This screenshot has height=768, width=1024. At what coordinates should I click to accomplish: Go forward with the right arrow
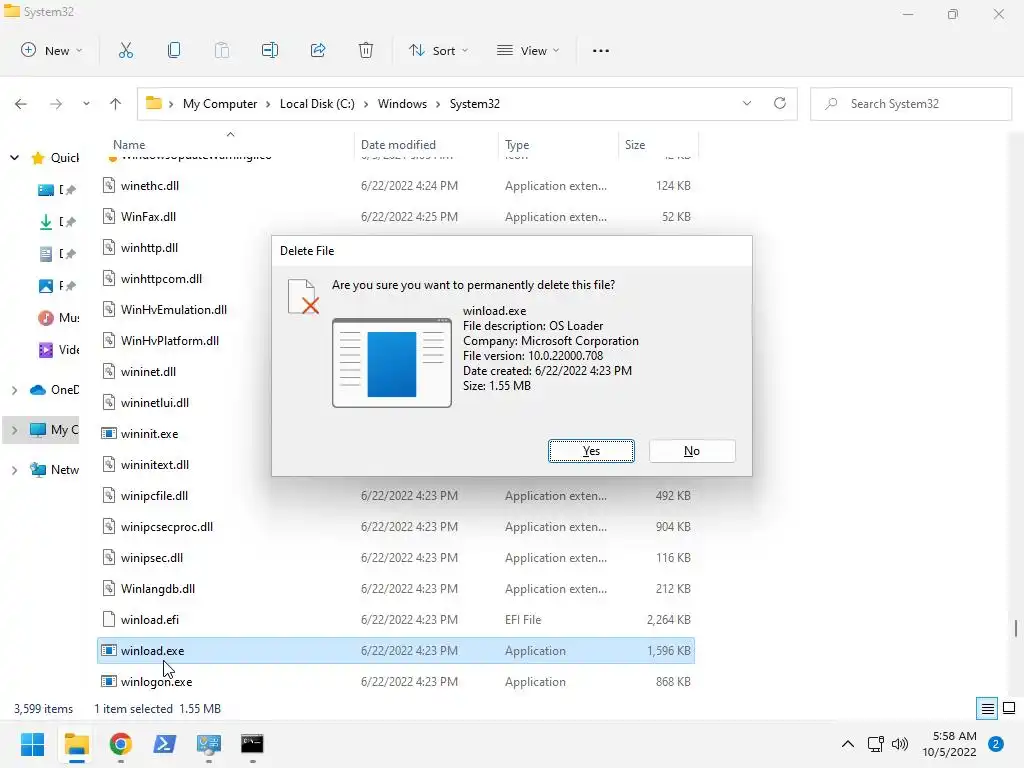click(x=56, y=104)
